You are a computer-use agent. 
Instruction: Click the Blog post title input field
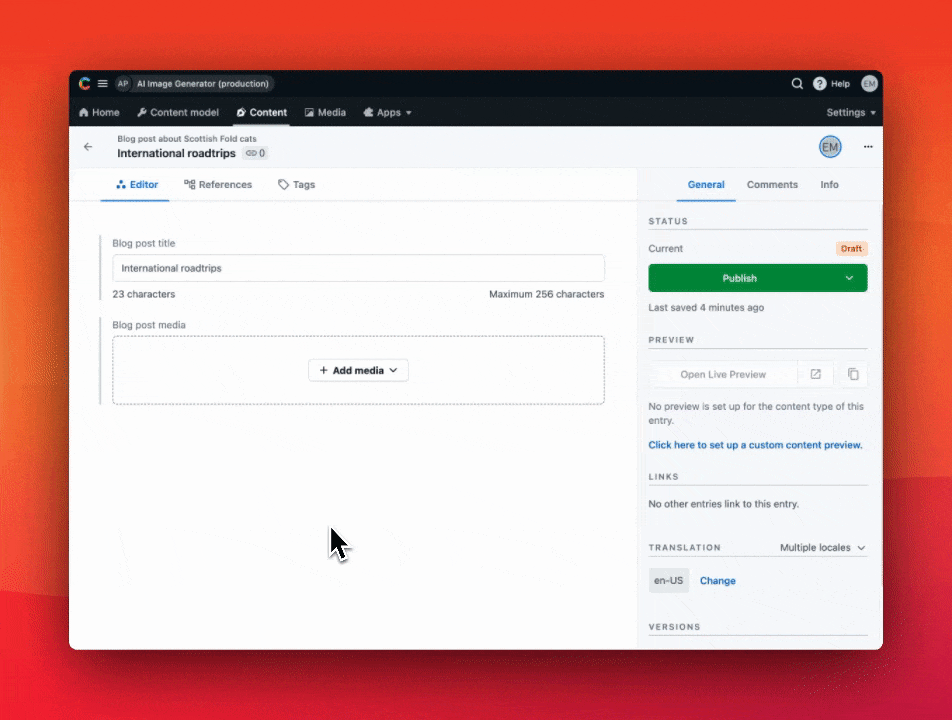(358, 268)
